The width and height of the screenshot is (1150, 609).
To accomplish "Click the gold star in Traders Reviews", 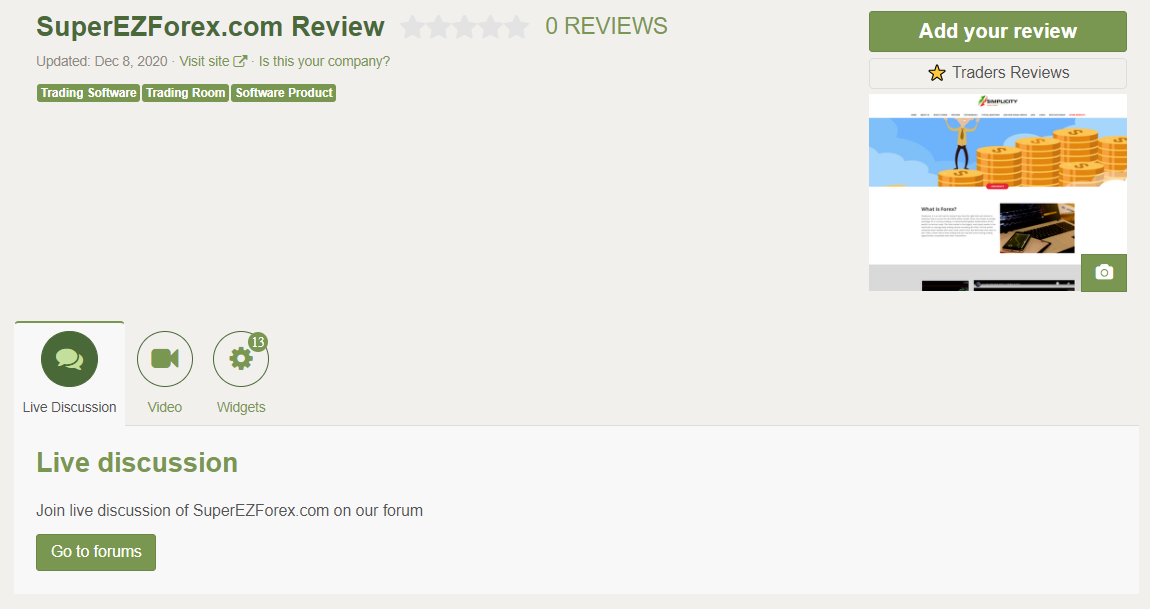I will pyautogui.click(x=937, y=73).
